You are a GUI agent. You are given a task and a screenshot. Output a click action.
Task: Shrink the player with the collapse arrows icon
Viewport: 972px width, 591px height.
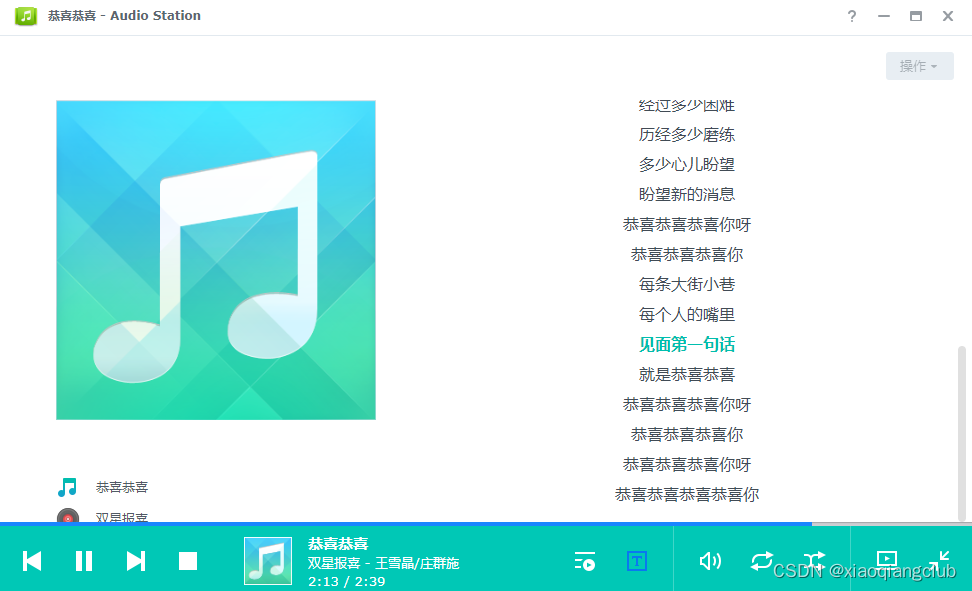point(940,561)
